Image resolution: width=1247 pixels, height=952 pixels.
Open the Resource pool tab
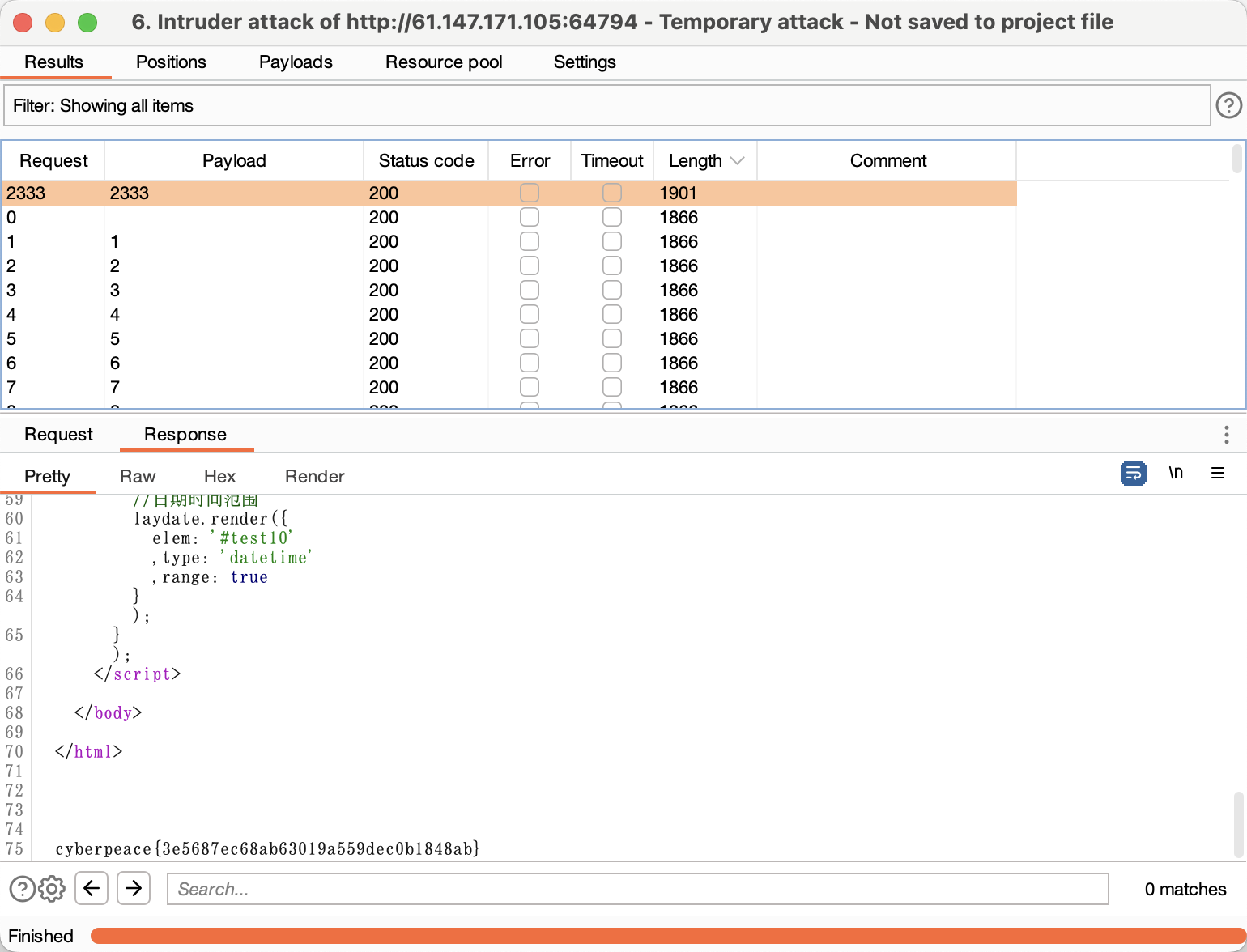click(444, 62)
